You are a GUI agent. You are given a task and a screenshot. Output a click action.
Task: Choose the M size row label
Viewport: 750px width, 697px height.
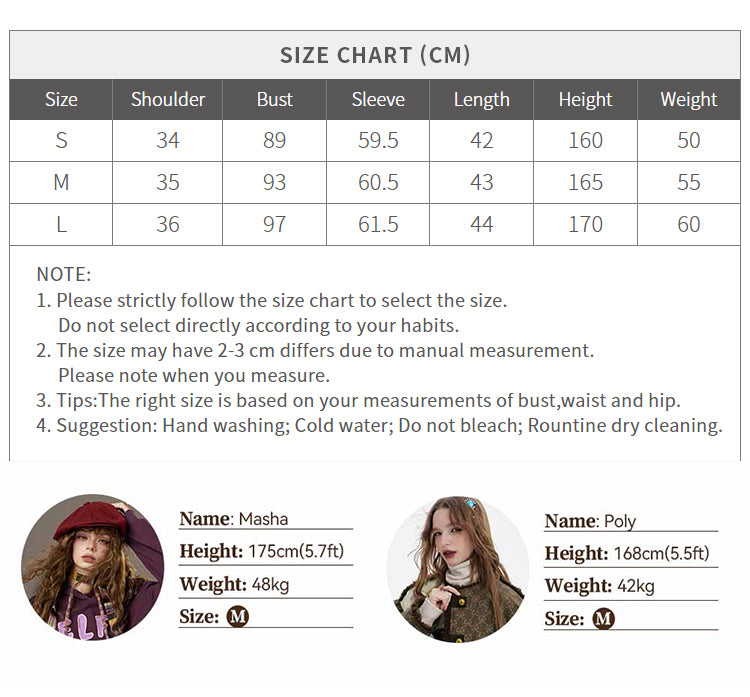tap(61, 183)
